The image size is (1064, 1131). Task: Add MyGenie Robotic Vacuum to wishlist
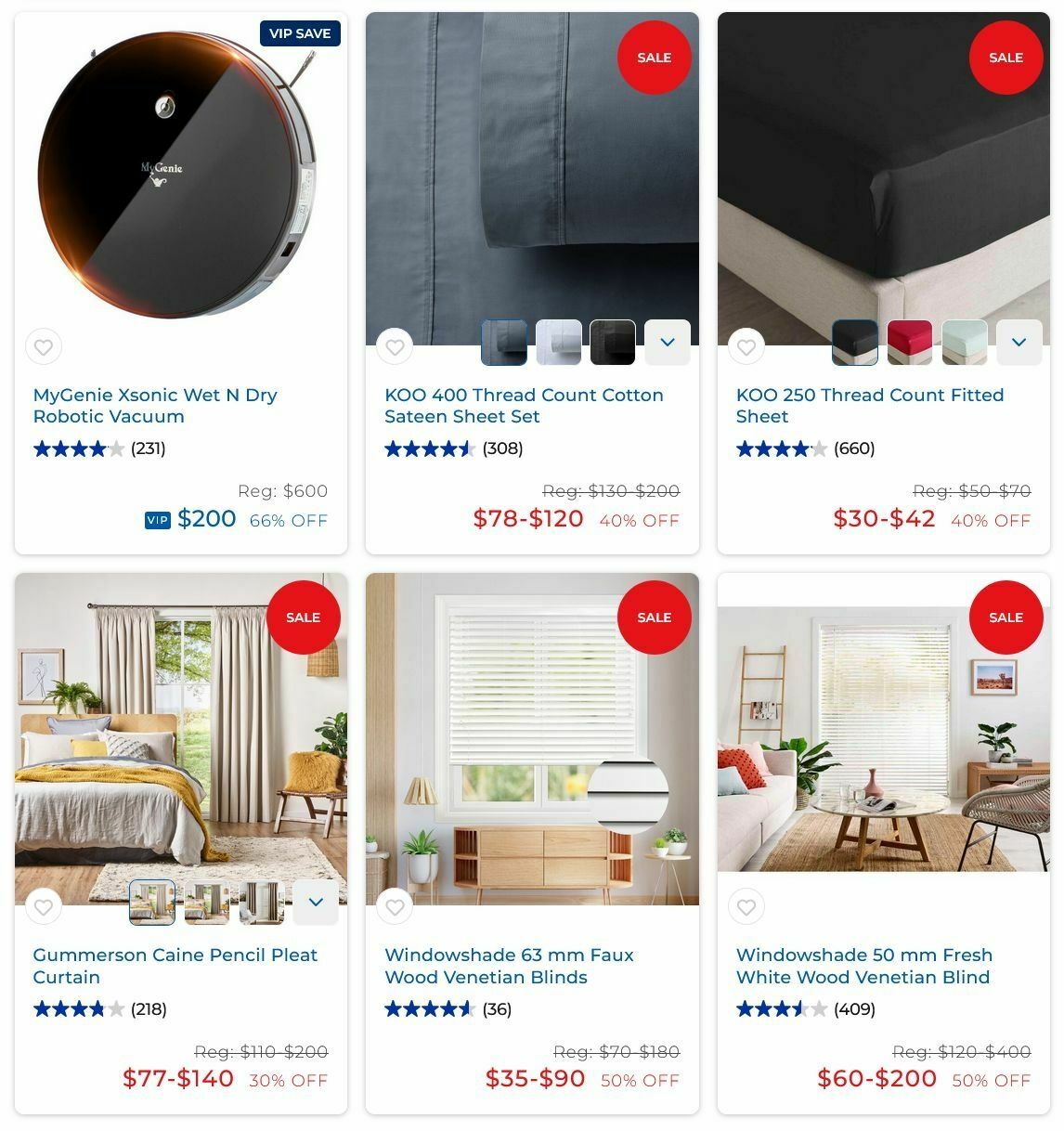coord(44,347)
